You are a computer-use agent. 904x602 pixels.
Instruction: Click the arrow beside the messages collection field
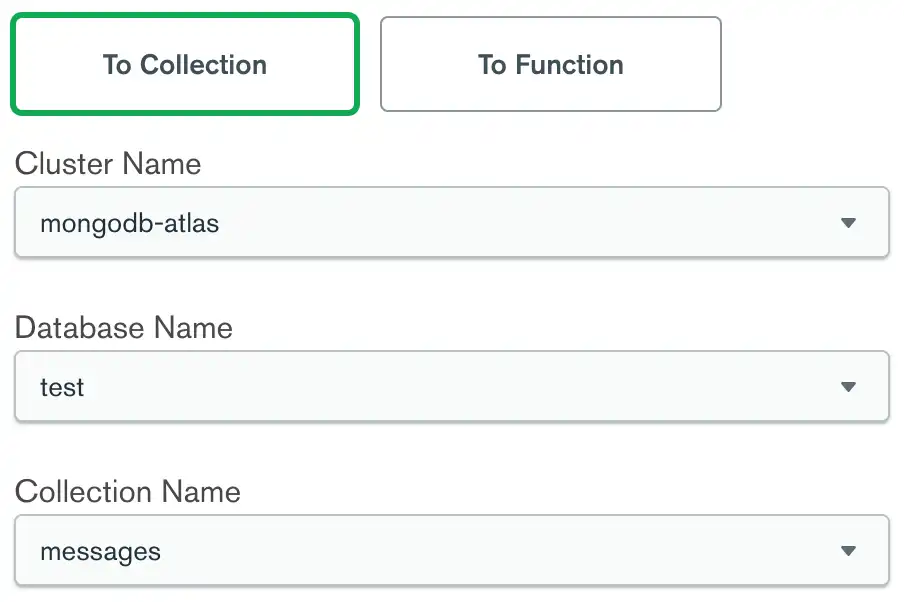(848, 550)
